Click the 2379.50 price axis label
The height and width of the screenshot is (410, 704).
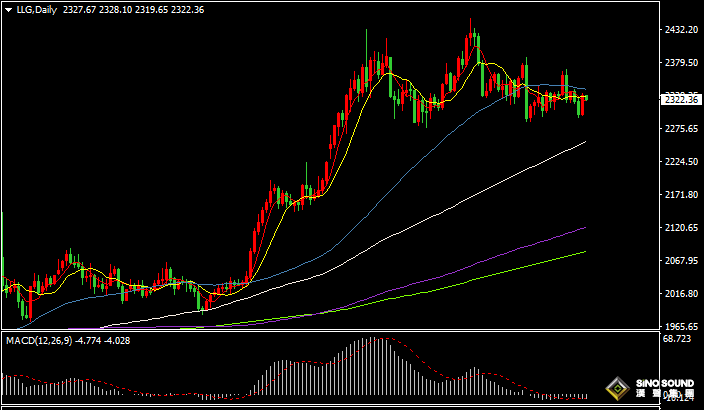click(x=681, y=63)
